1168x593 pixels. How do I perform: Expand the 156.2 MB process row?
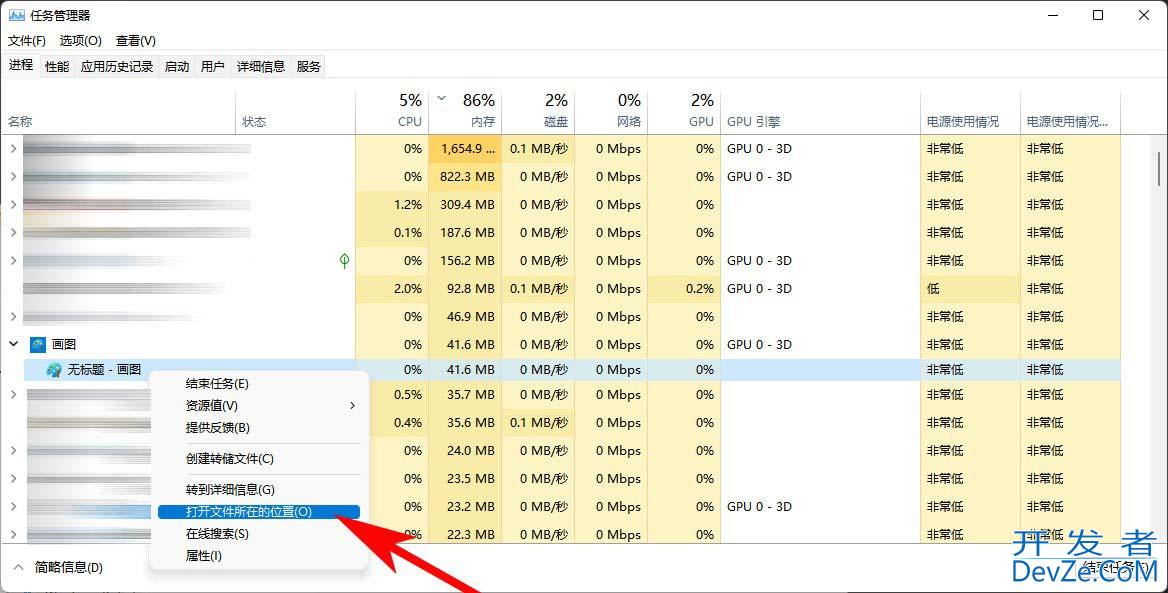point(13,260)
